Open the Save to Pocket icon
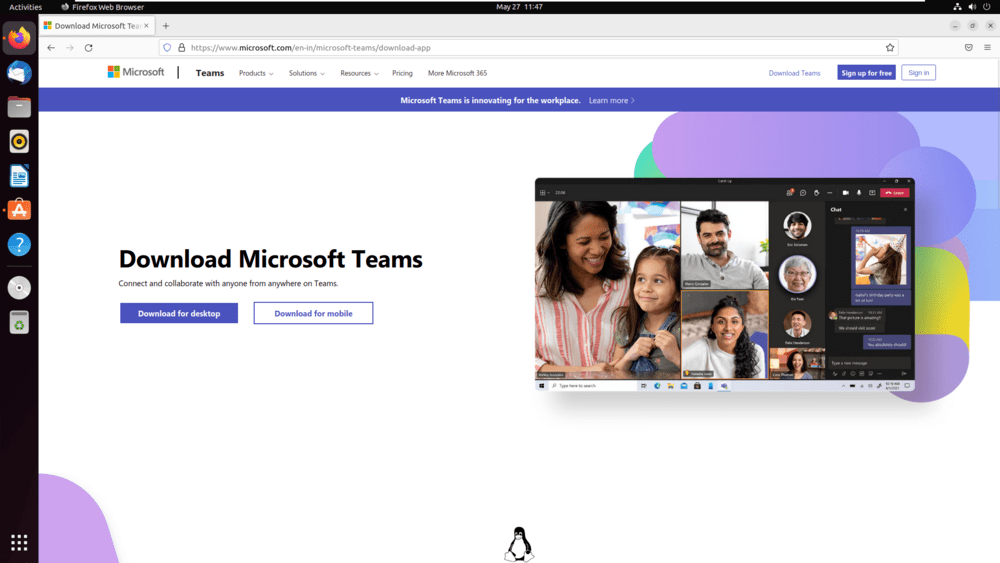Viewport: 1000px width, 563px height. [968, 48]
